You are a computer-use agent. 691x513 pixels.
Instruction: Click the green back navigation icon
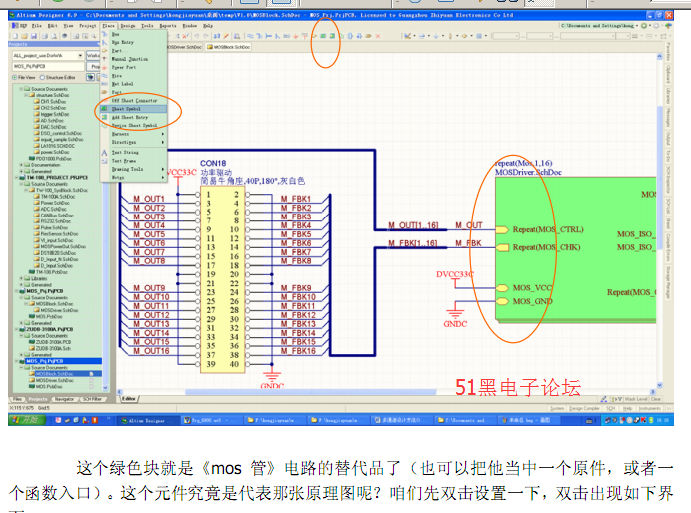click(644, 26)
